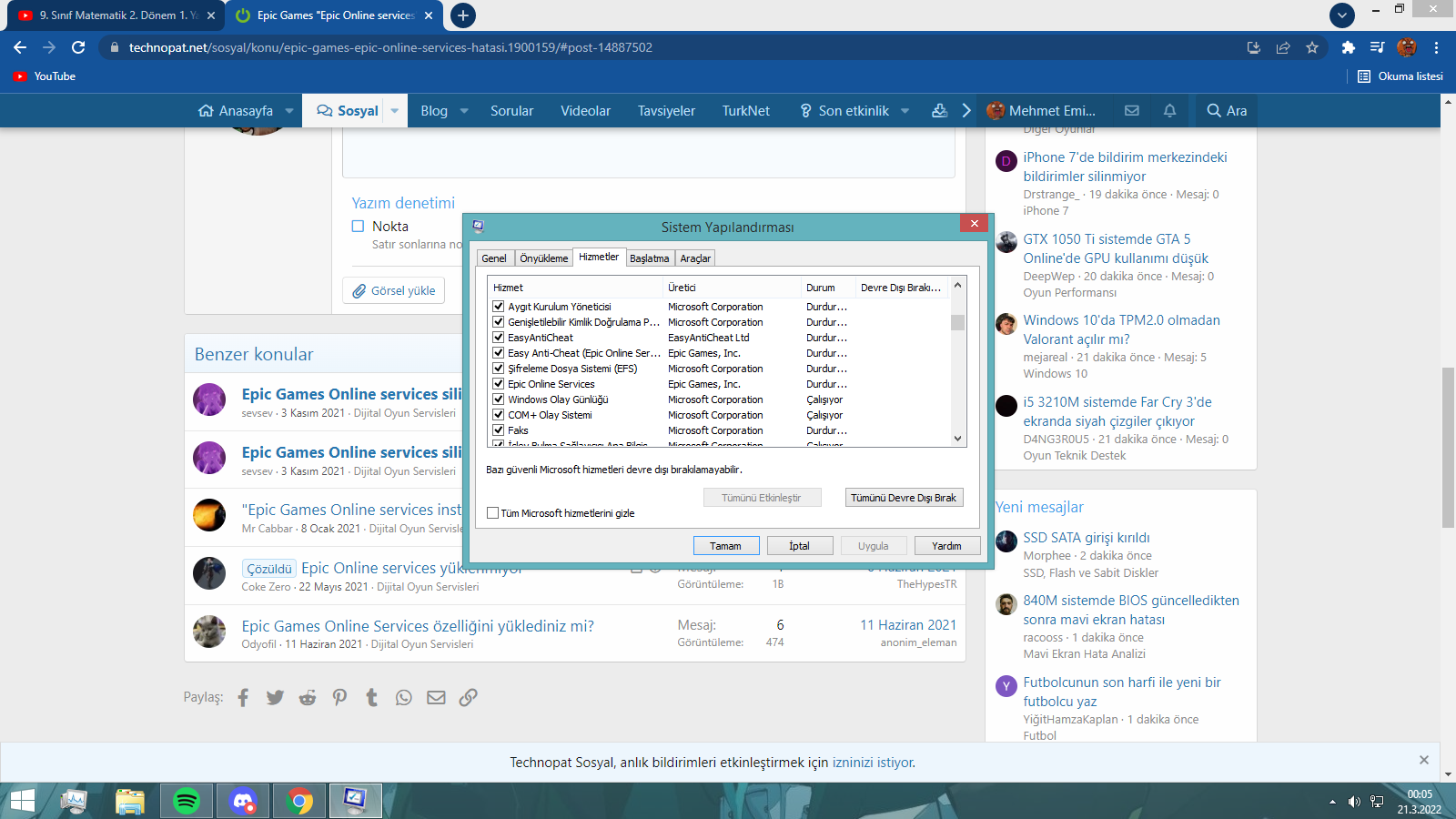Tick 'Tüm Microsoft hizmetlerini gizle' checkbox
The height and width of the screenshot is (819, 1456).
tap(492, 513)
